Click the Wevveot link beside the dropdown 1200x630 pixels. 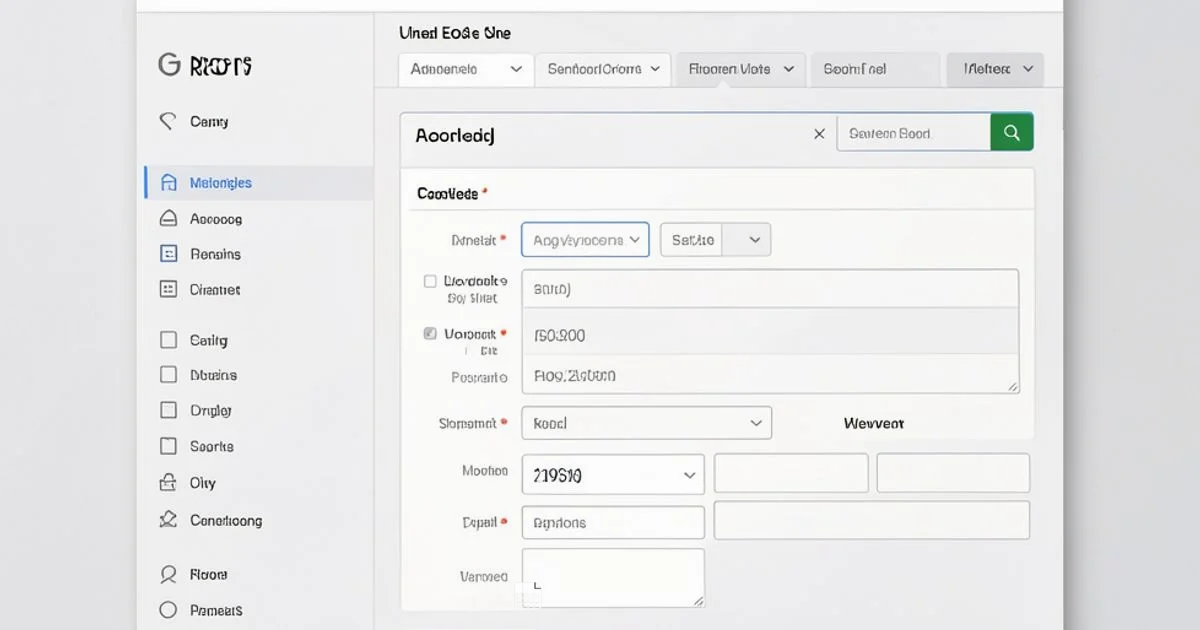coord(874,423)
